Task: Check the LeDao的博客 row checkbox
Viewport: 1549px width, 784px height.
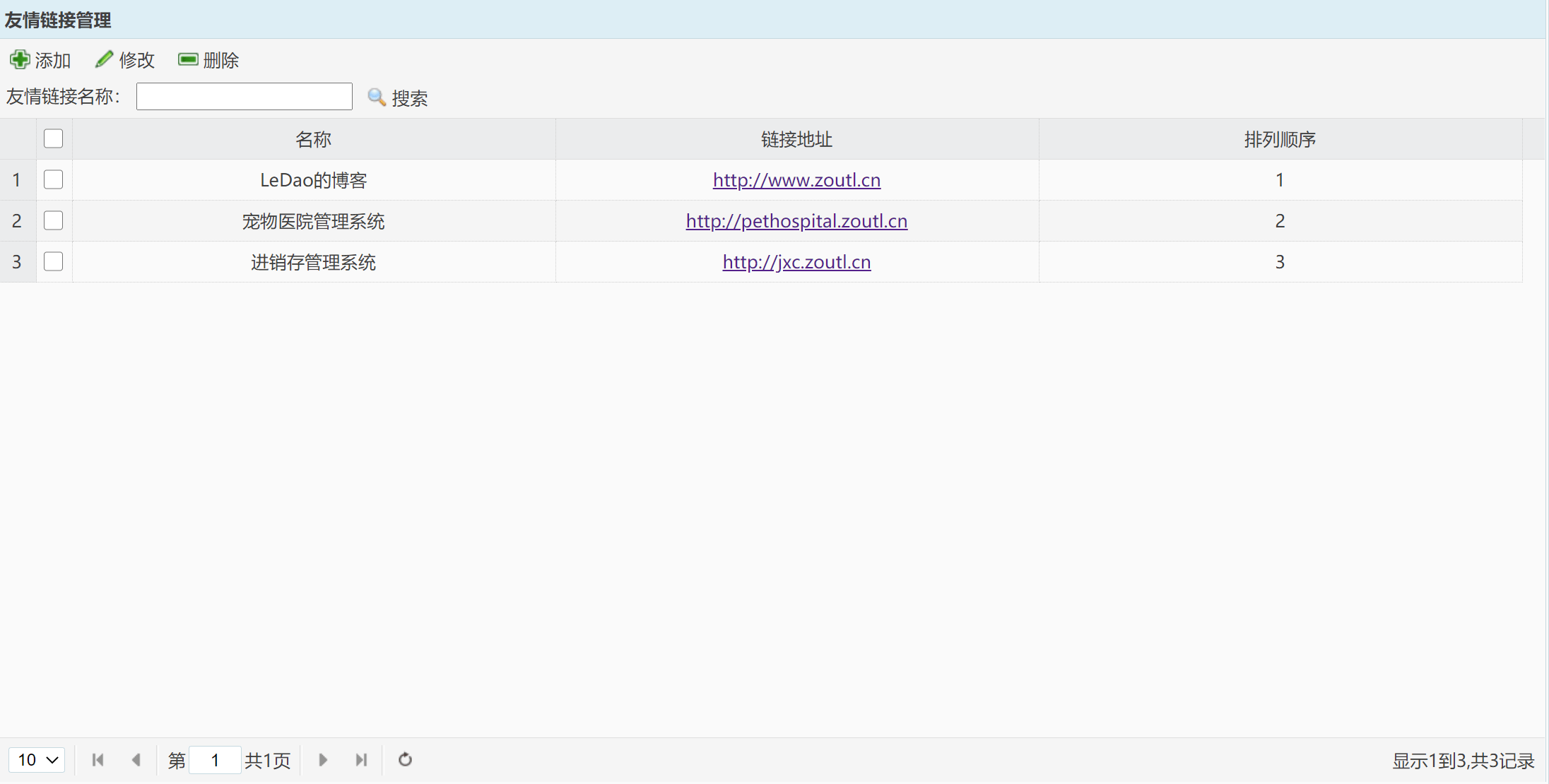Action: (54, 179)
